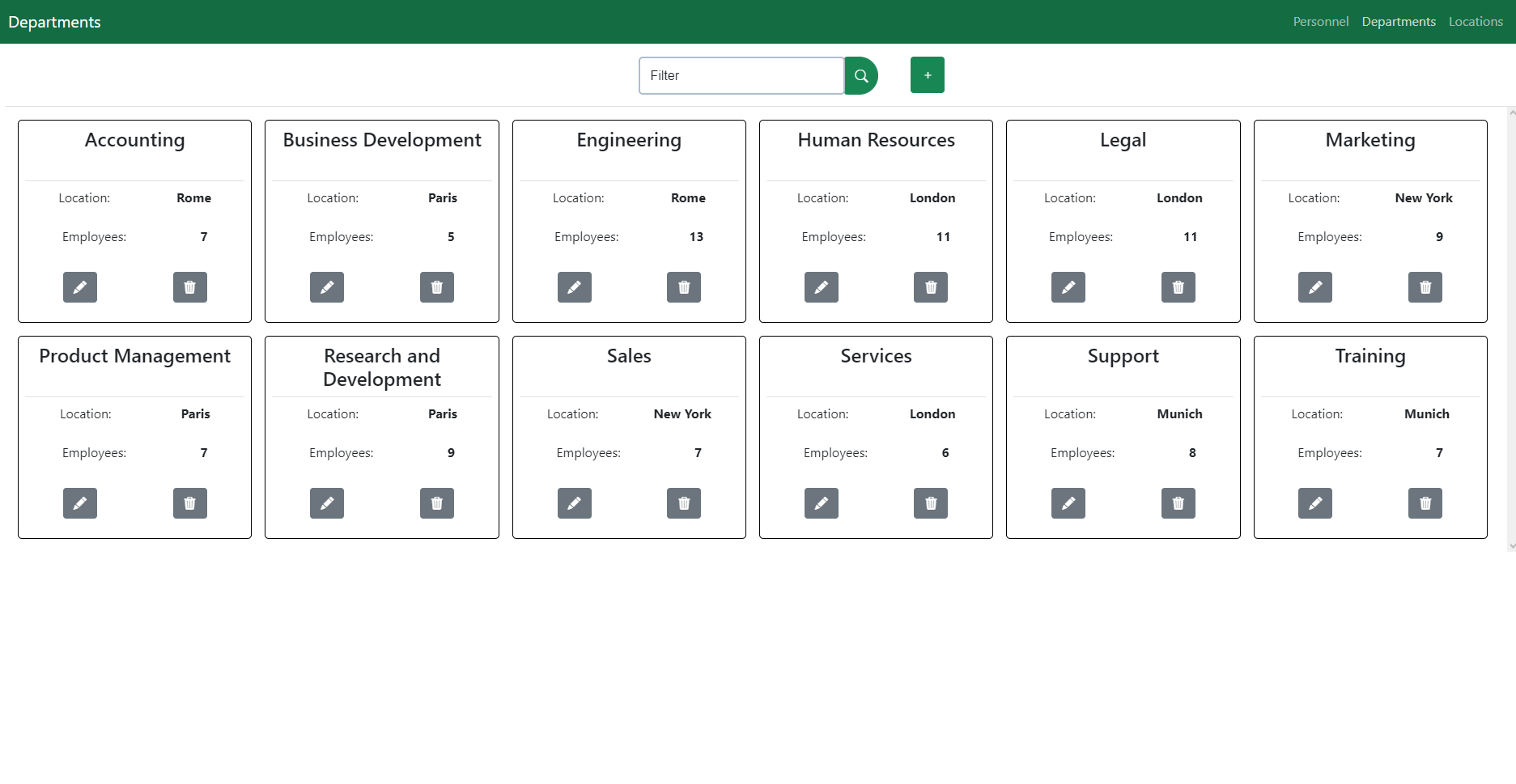Delete the Human Resources department
This screenshot has width=1516, height=784.
(930, 287)
